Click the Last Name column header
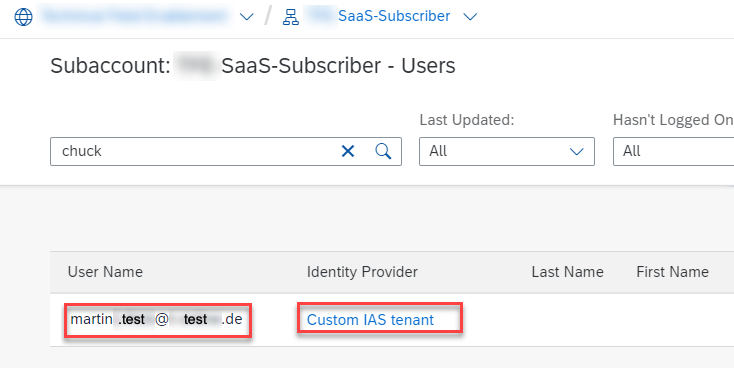The width and height of the screenshot is (734, 368). (567, 272)
